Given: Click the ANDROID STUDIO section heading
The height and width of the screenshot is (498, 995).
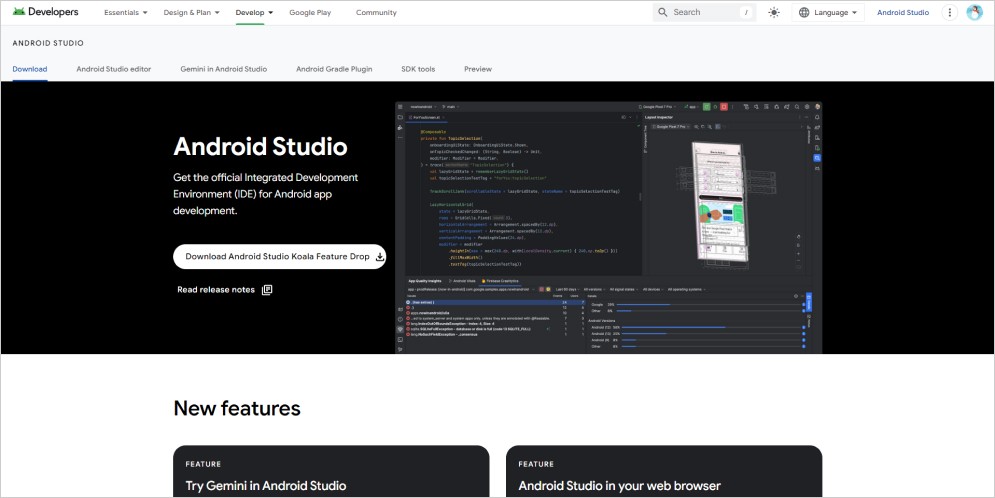Looking at the screenshot, I should [x=48, y=43].
